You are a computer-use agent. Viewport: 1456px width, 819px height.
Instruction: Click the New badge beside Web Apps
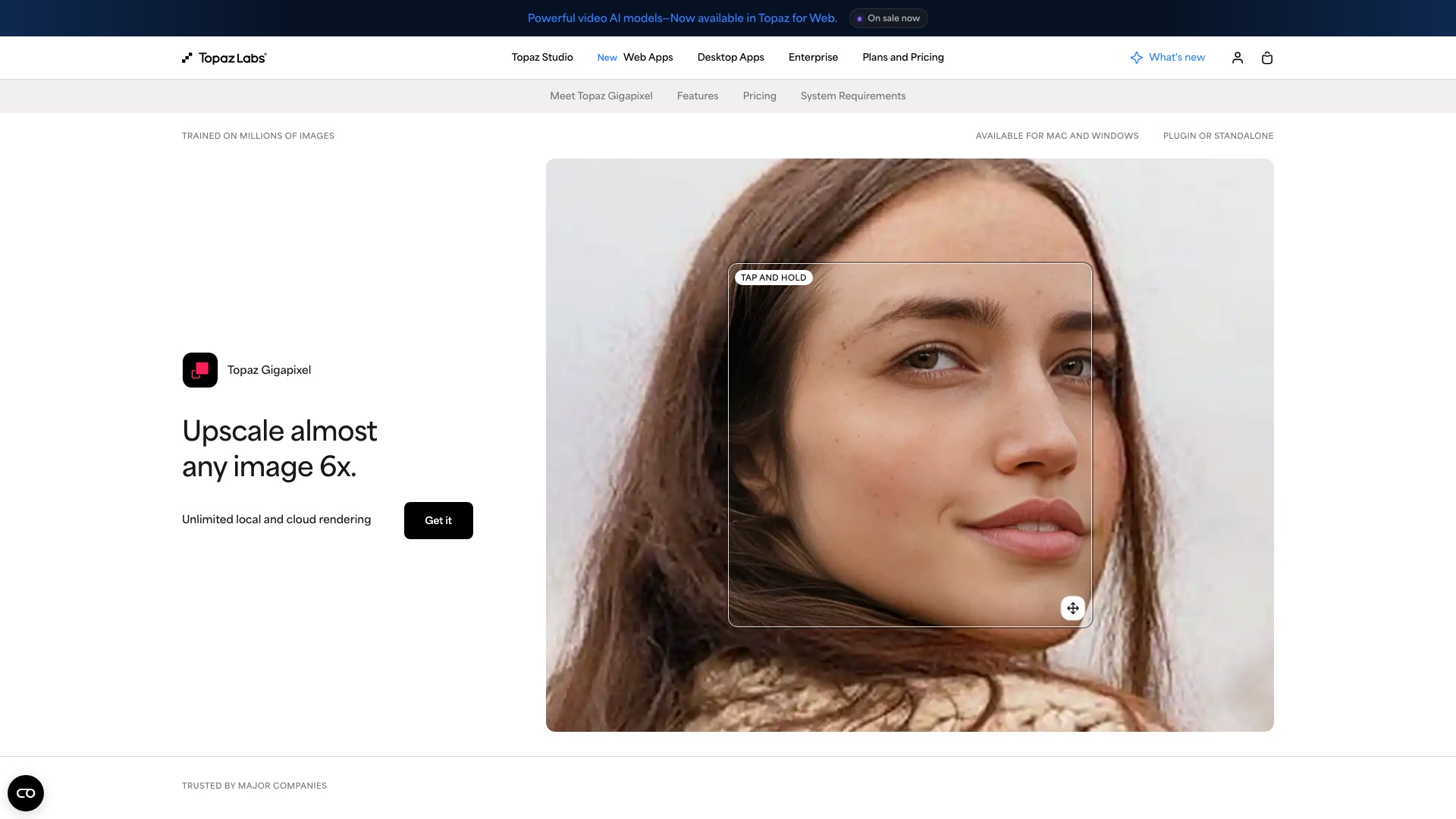coord(607,58)
